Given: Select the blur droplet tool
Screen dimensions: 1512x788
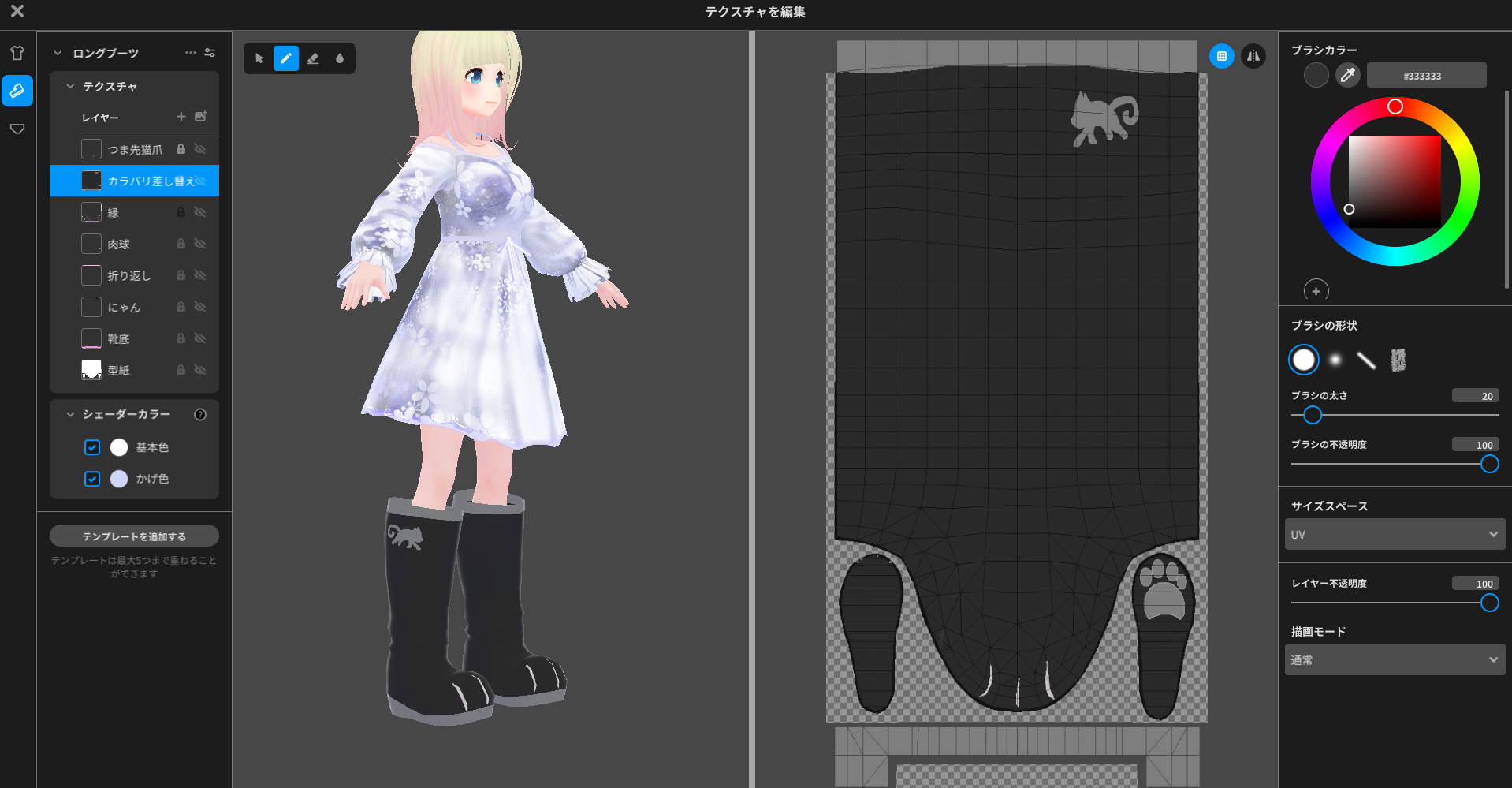Looking at the screenshot, I should [340, 58].
